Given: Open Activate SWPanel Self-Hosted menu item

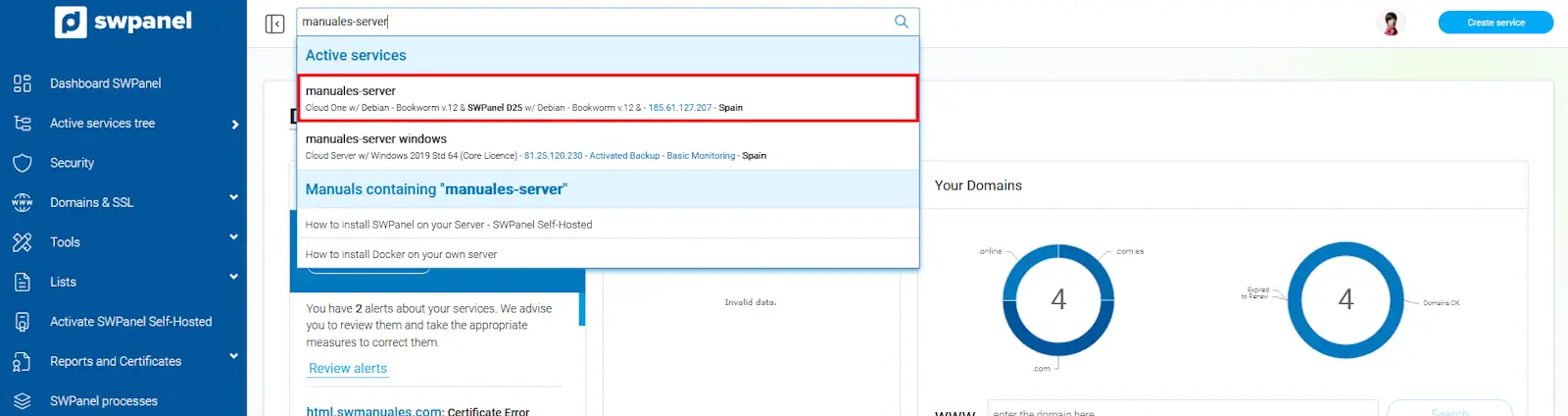Looking at the screenshot, I should pos(130,322).
